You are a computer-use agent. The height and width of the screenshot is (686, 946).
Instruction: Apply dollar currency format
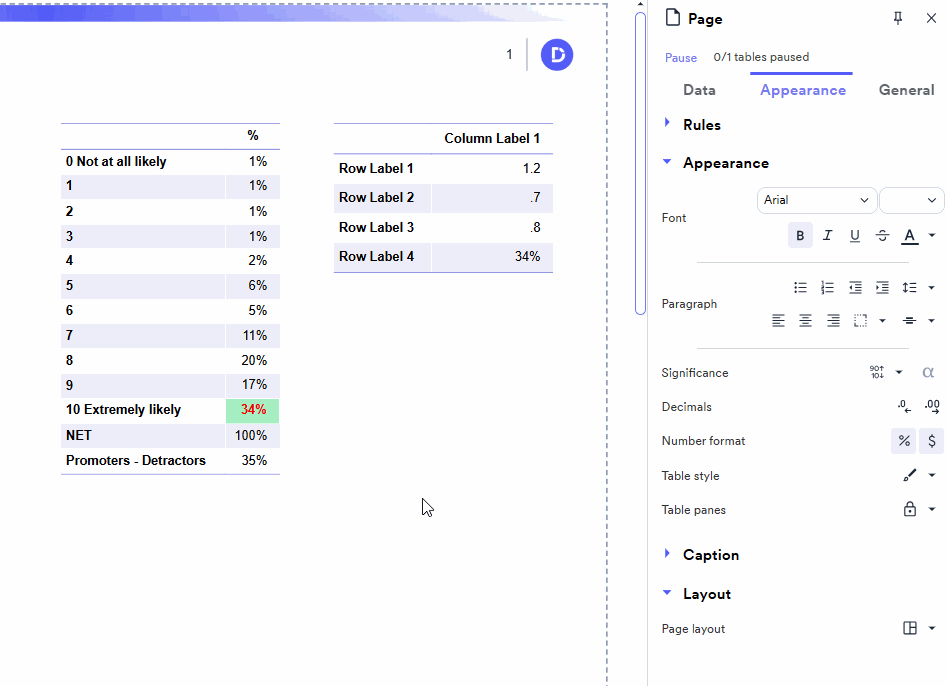[x=932, y=441]
